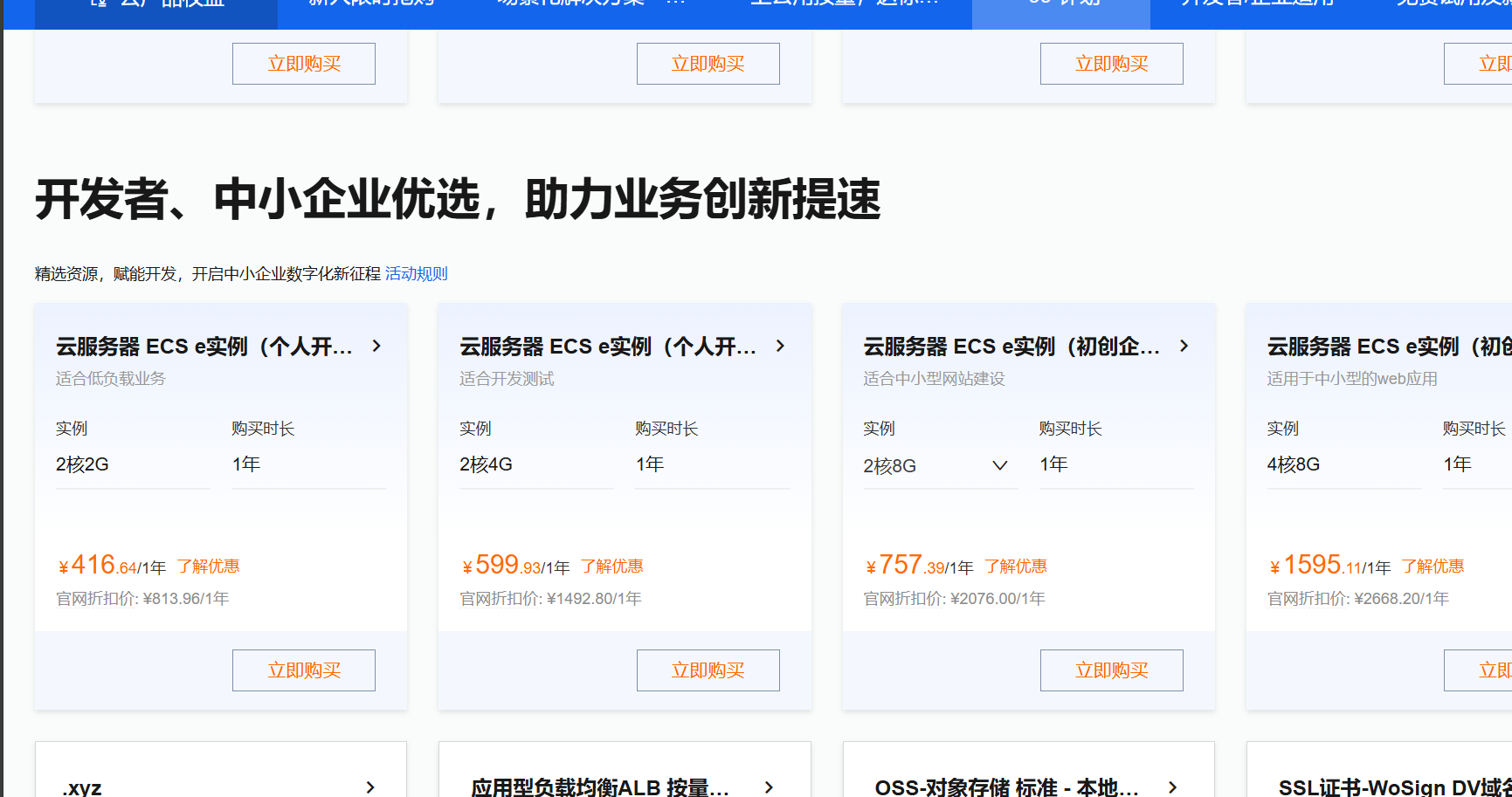1512x797 pixels.
Task: Open the 活动规则 link
Action: pyautogui.click(x=416, y=274)
